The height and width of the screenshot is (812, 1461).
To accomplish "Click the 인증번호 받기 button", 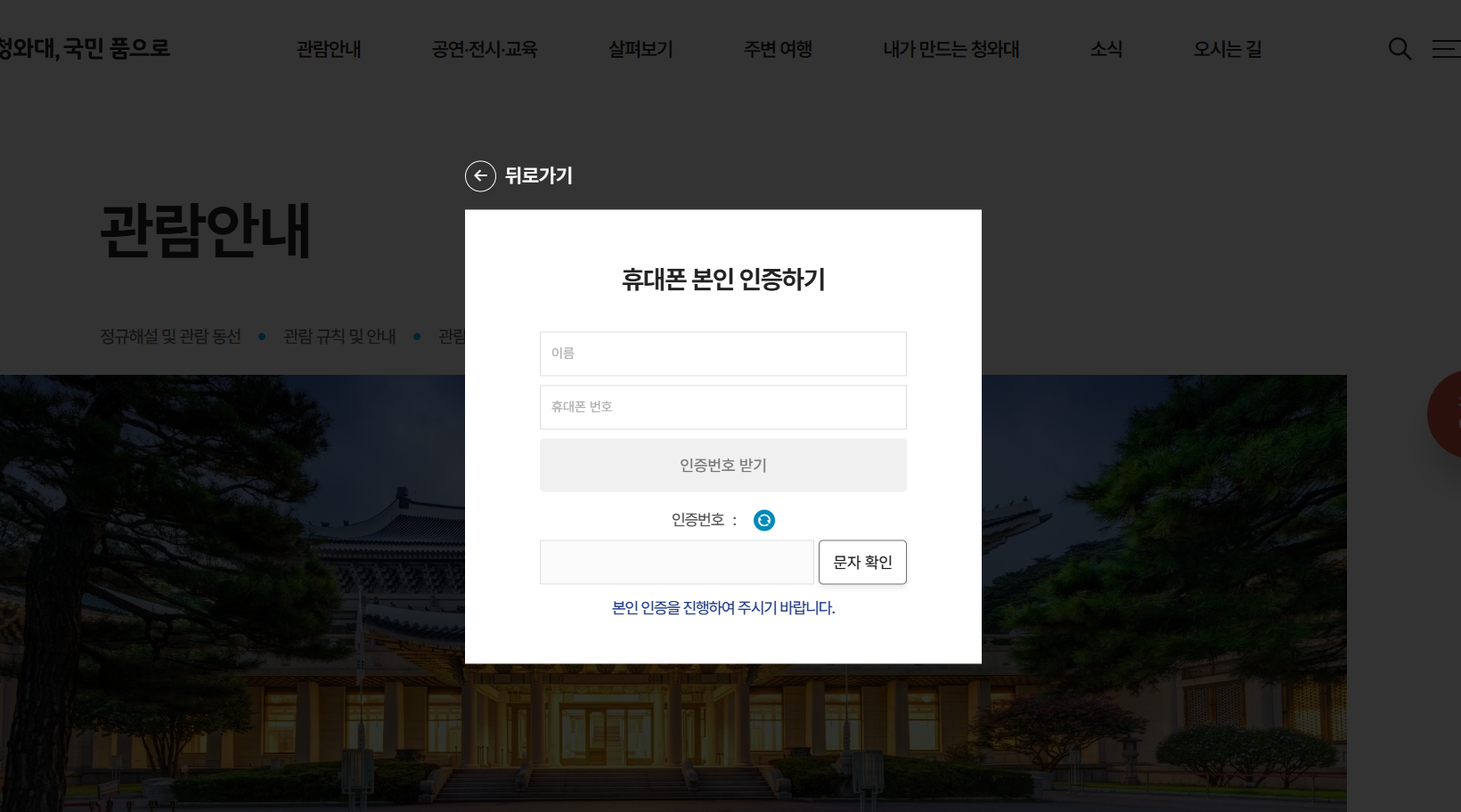I will click(x=723, y=465).
